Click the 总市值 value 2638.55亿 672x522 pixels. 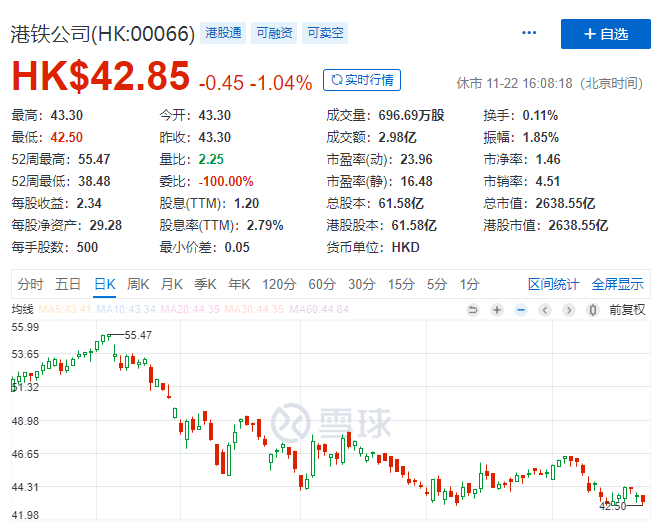click(x=565, y=203)
